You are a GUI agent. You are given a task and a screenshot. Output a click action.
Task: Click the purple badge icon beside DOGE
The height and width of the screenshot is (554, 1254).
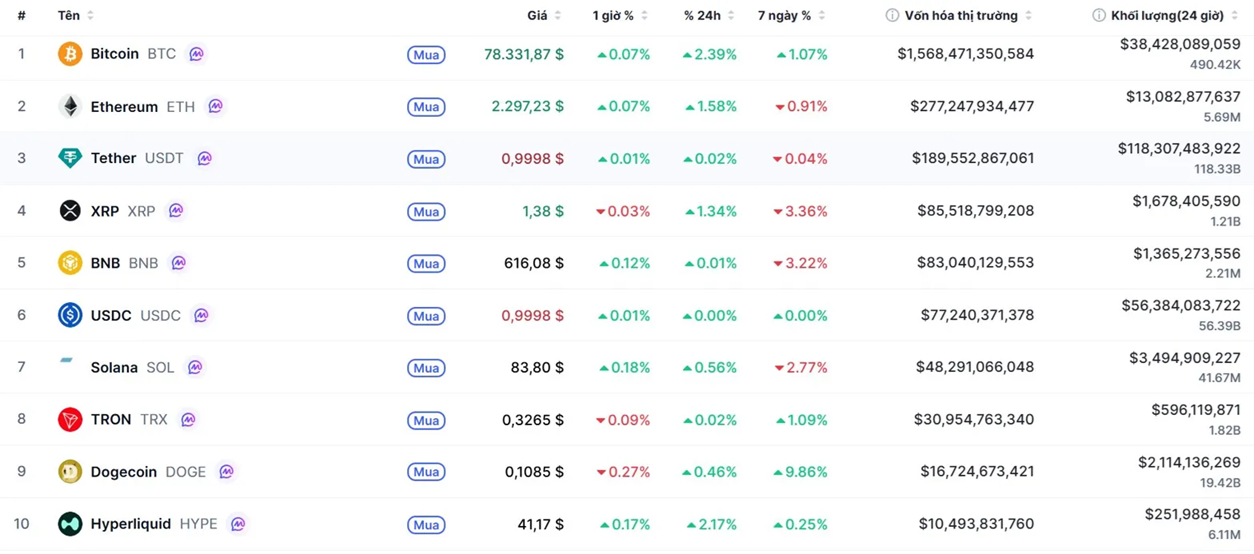click(227, 472)
